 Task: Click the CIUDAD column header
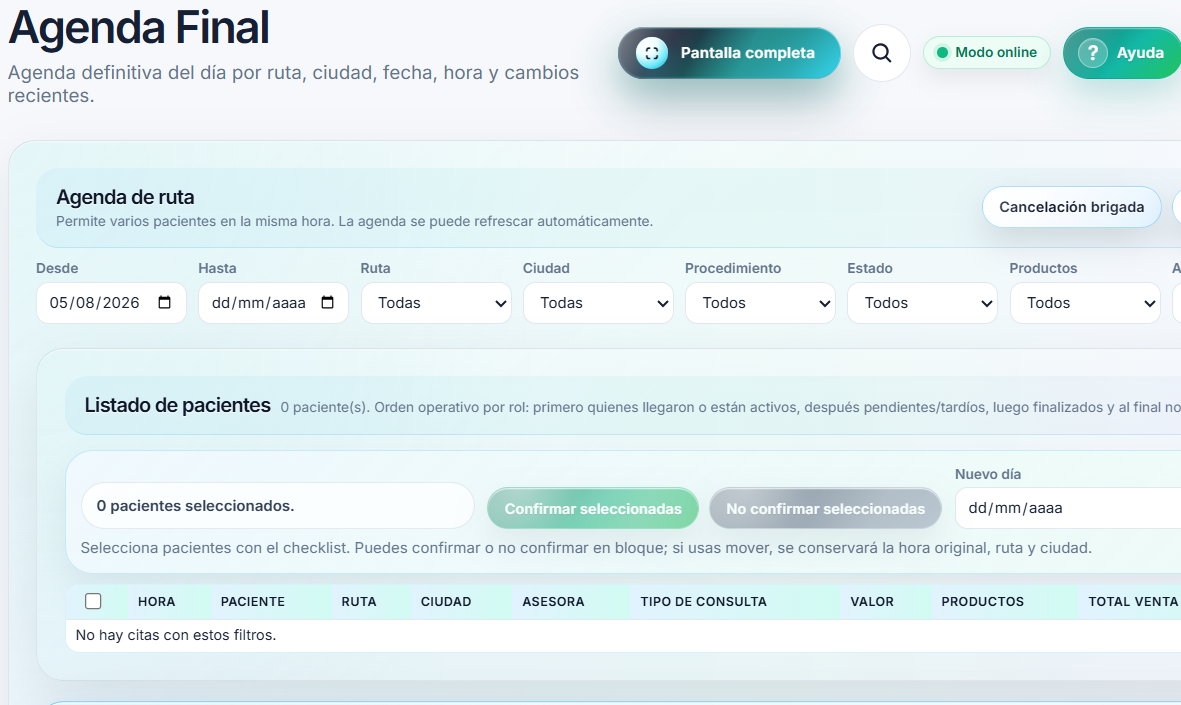pyautogui.click(x=446, y=602)
